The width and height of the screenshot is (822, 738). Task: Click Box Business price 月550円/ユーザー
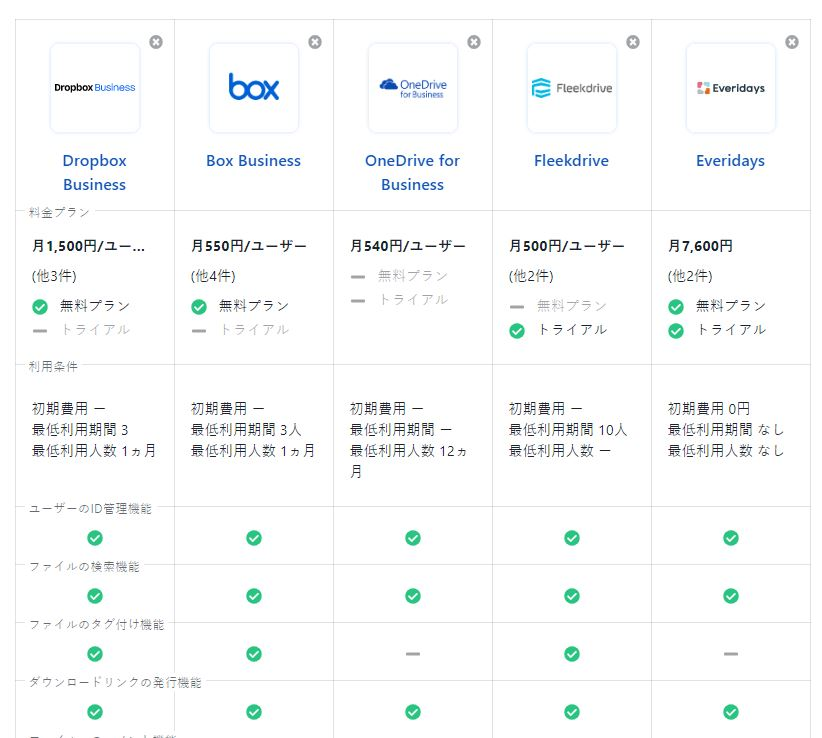(249, 246)
